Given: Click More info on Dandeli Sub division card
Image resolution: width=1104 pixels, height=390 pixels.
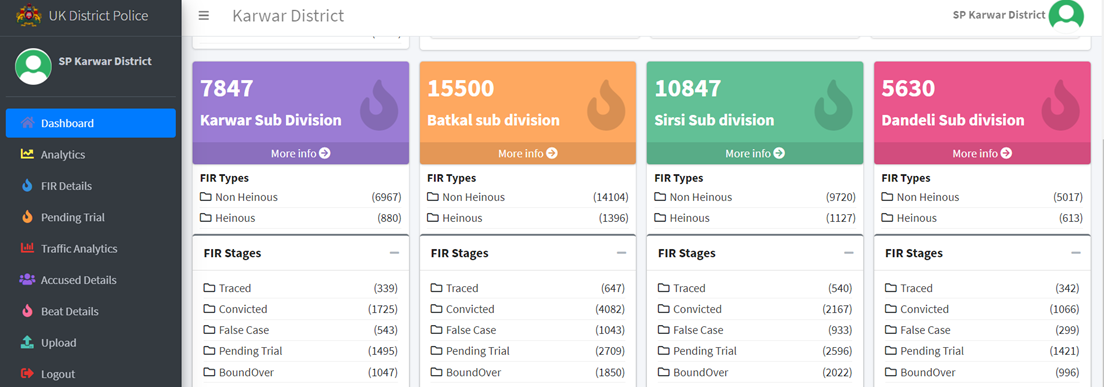Looking at the screenshot, I should (982, 153).
